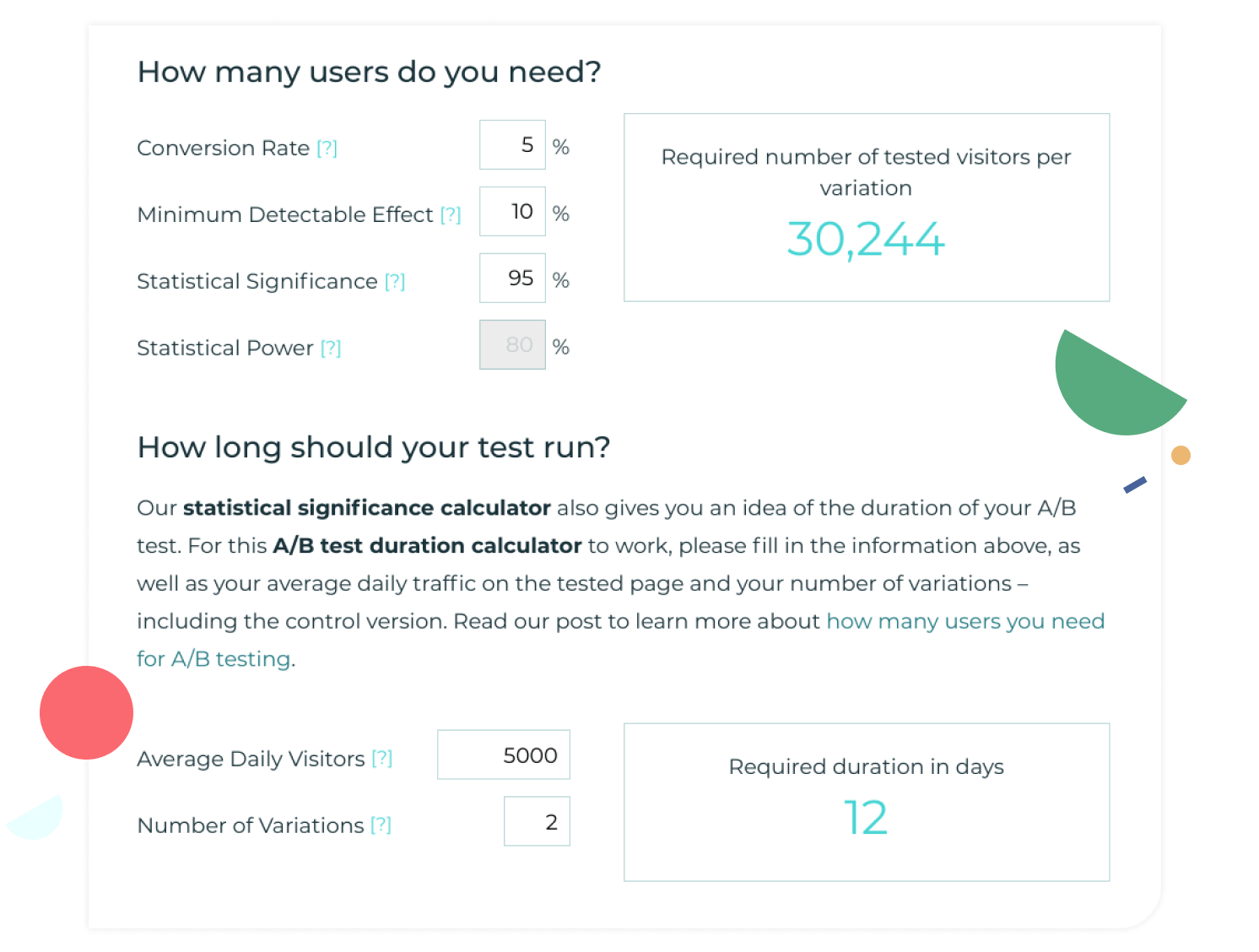Select the bold 'A/B test duration calculator' text
The height and width of the screenshot is (952, 1259).
click(427, 546)
